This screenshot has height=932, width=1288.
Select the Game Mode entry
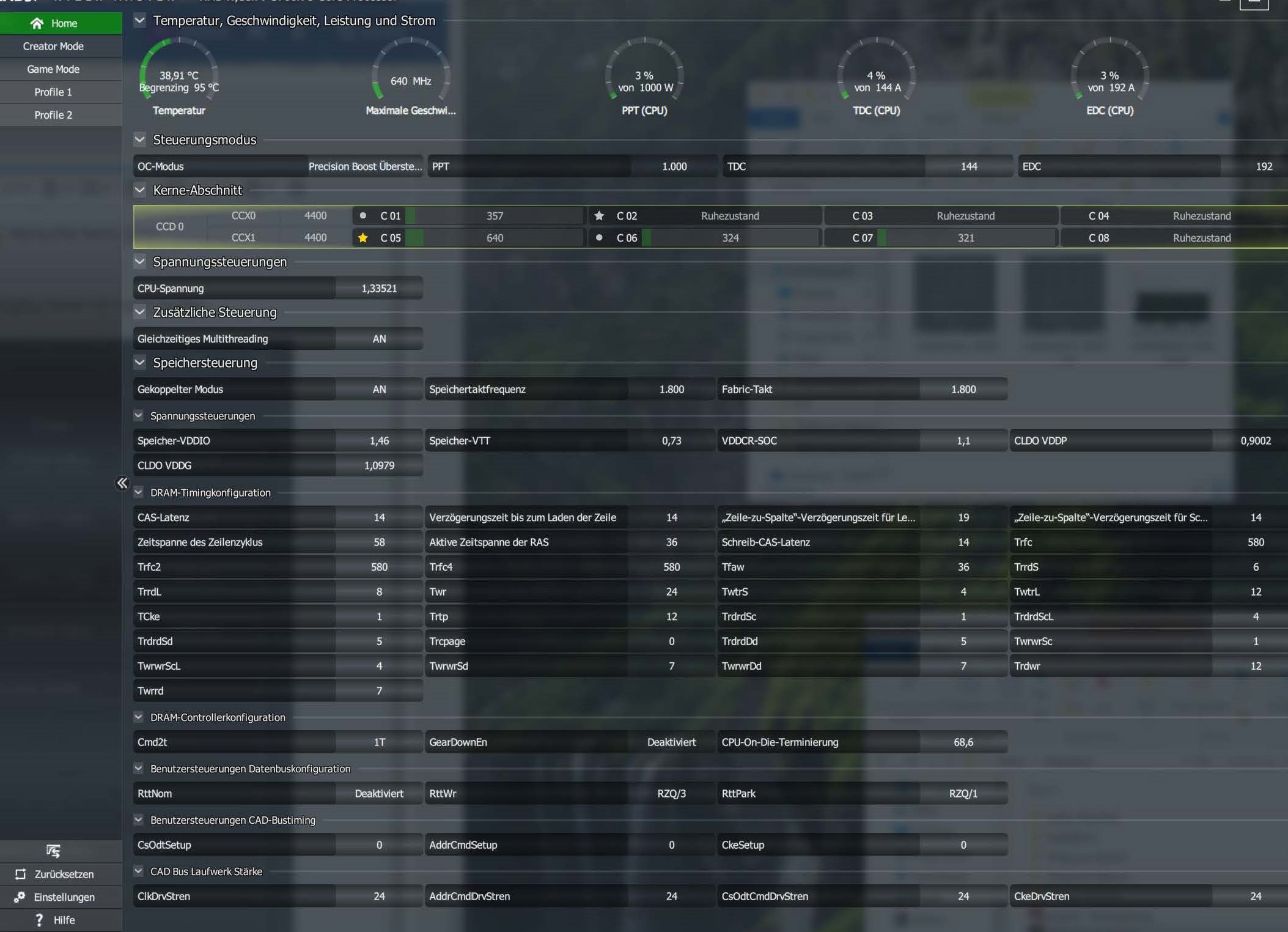[x=53, y=69]
